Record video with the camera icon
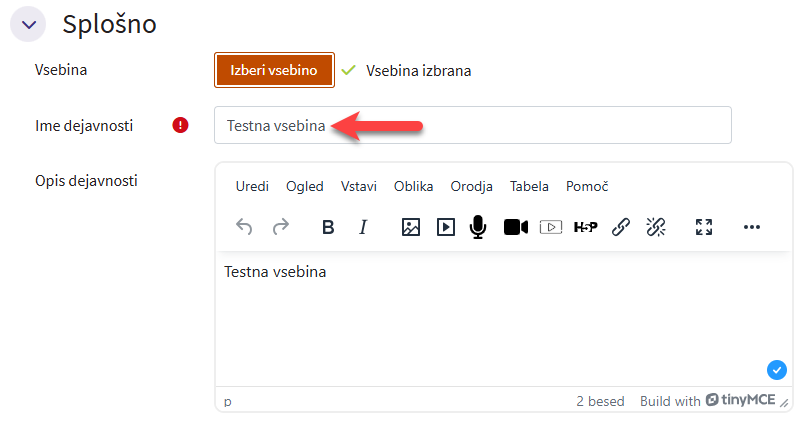 point(515,227)
